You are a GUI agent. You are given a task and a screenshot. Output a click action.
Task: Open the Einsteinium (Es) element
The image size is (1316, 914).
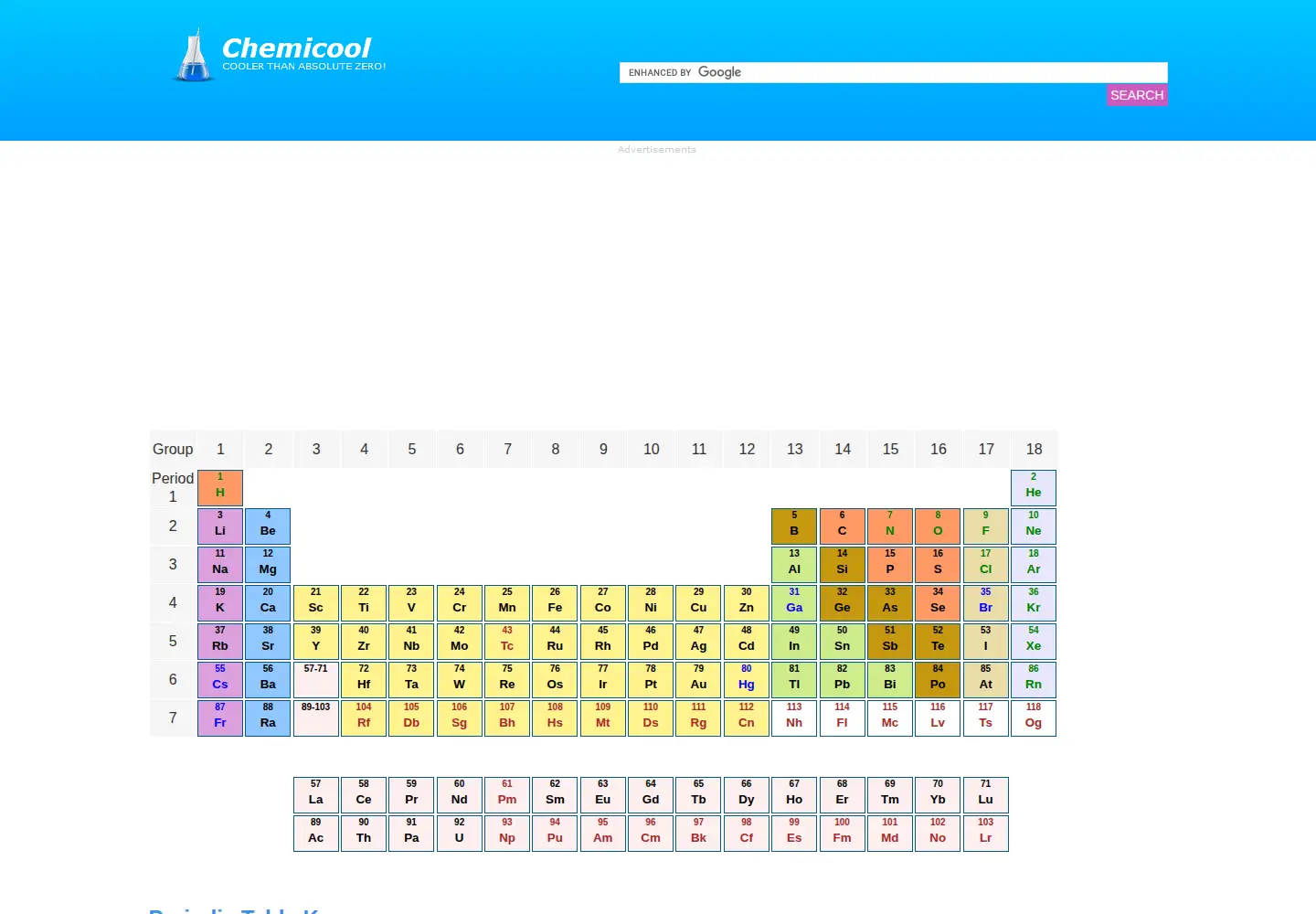tap(794, 834)
